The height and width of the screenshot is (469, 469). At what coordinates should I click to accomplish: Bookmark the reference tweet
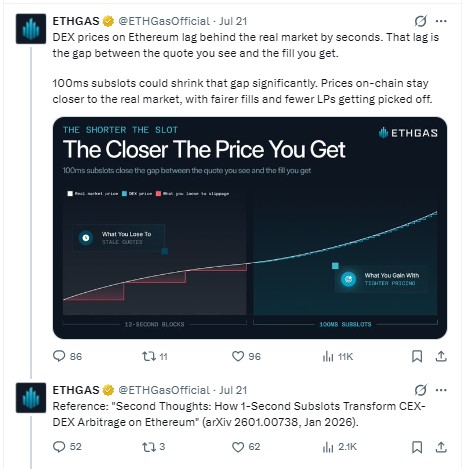tap(417, 447)
